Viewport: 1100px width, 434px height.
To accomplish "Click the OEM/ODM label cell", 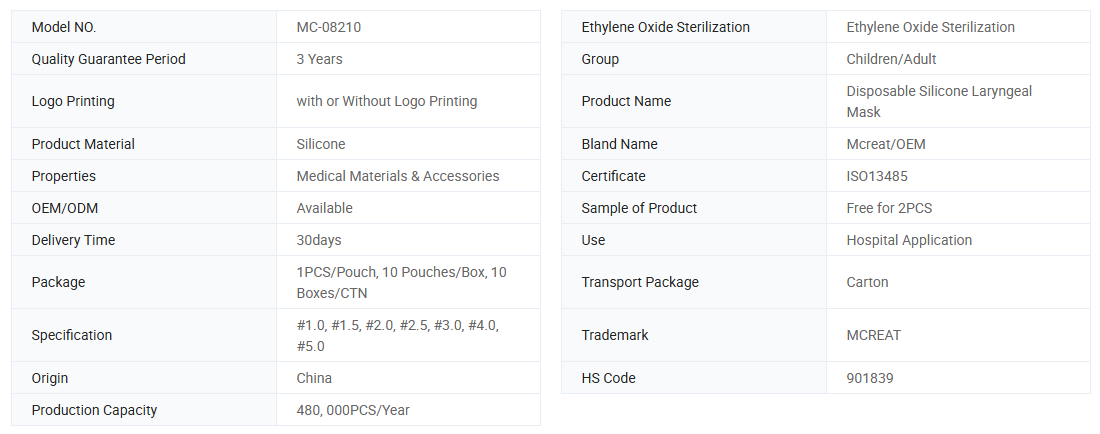I will 65,208.
